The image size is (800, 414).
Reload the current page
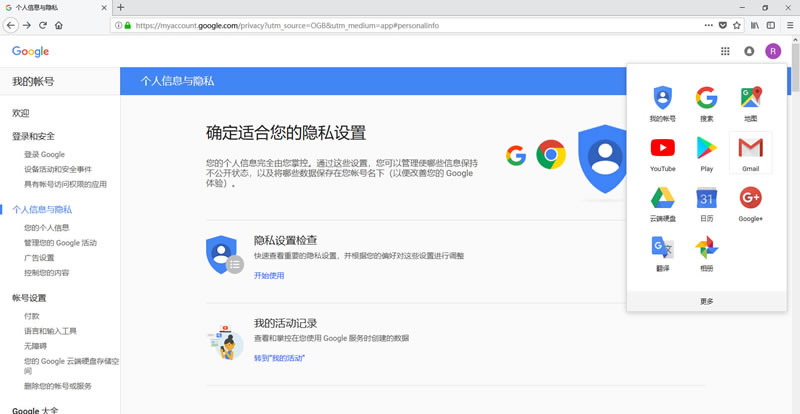(43, 25)
